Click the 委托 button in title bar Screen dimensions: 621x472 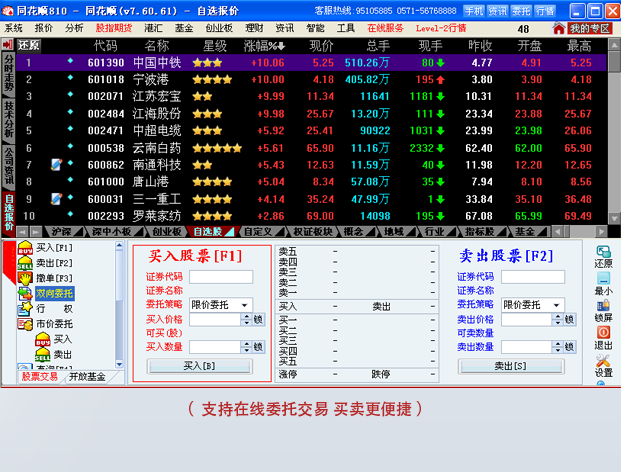(521, 11)
